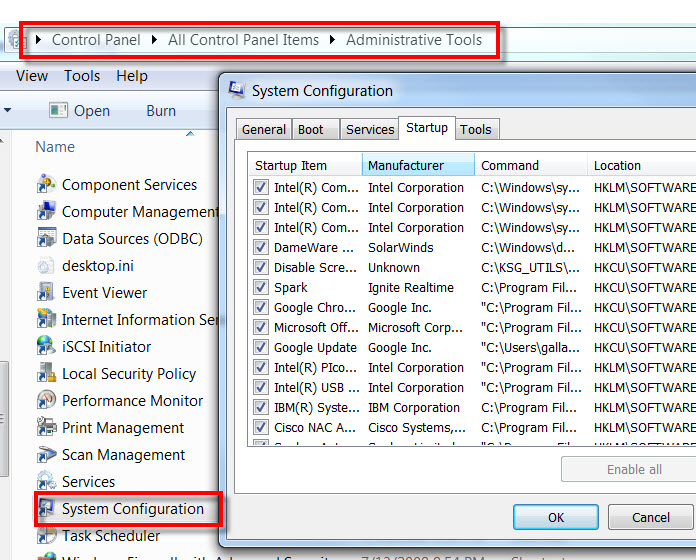
Task: Switch to the Services tab
Action: pos(370,129)
